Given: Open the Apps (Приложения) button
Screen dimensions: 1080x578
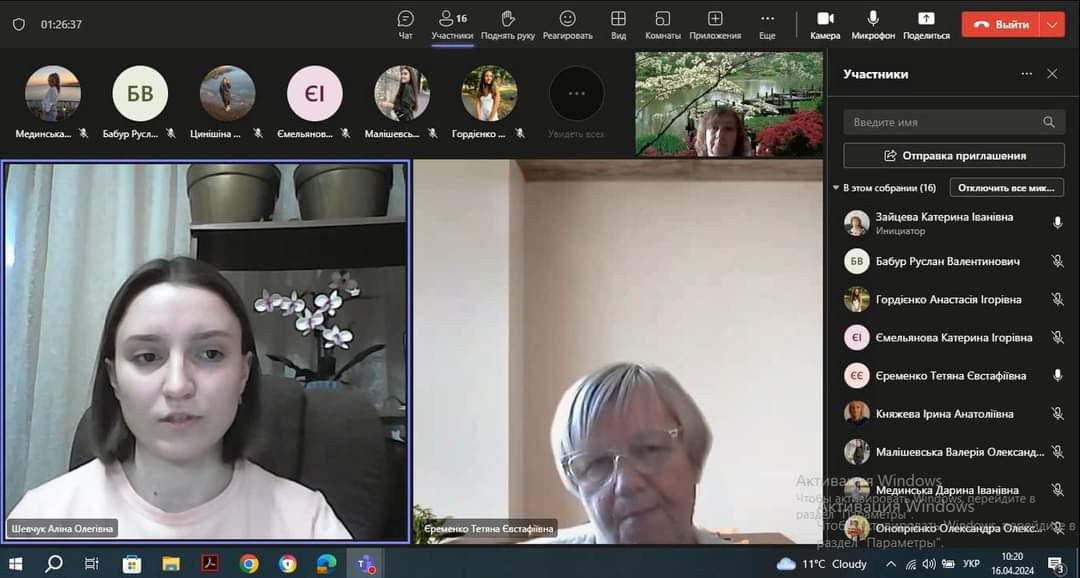Looking at the screenshot, I should (715, 25).
